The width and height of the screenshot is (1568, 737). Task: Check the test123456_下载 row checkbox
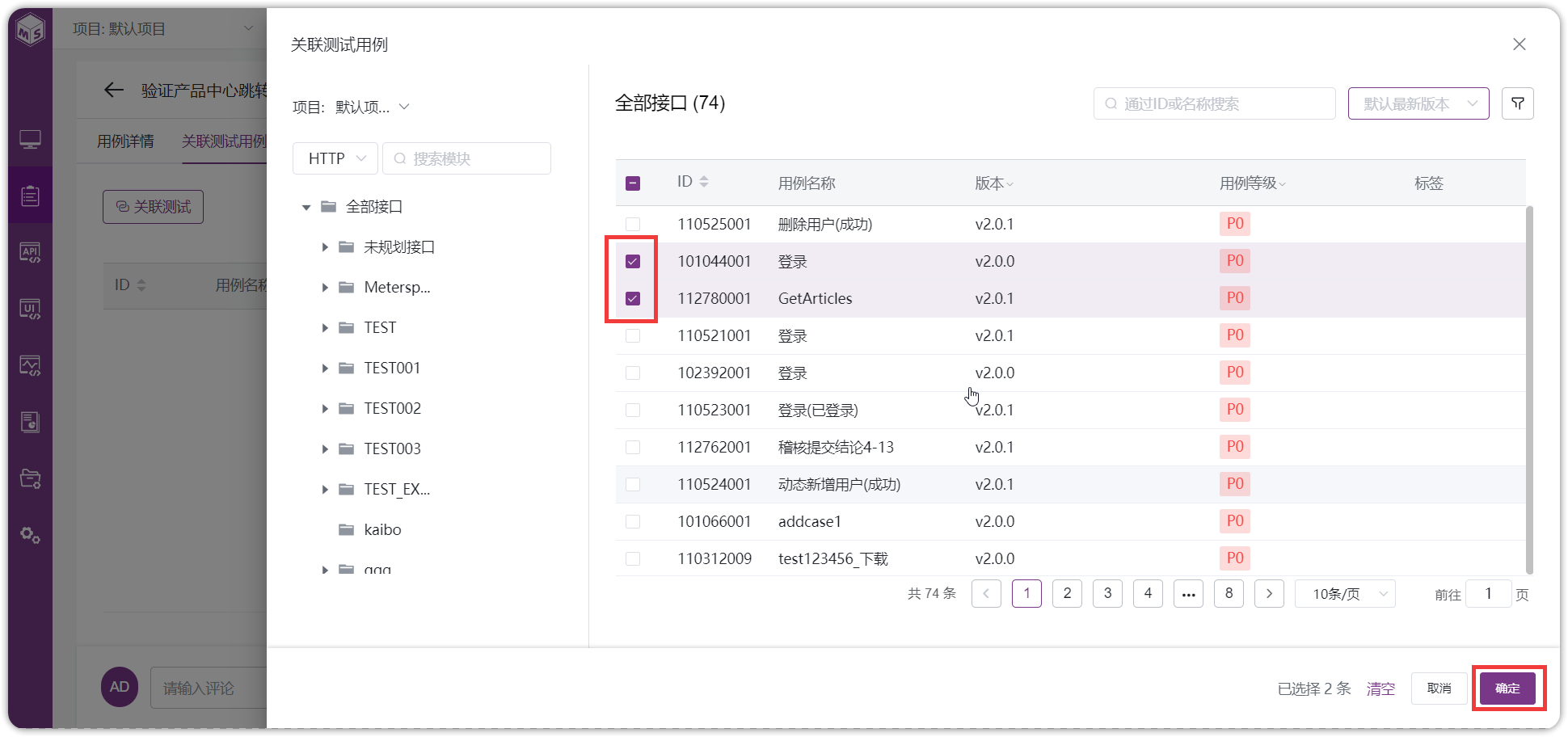633,558
